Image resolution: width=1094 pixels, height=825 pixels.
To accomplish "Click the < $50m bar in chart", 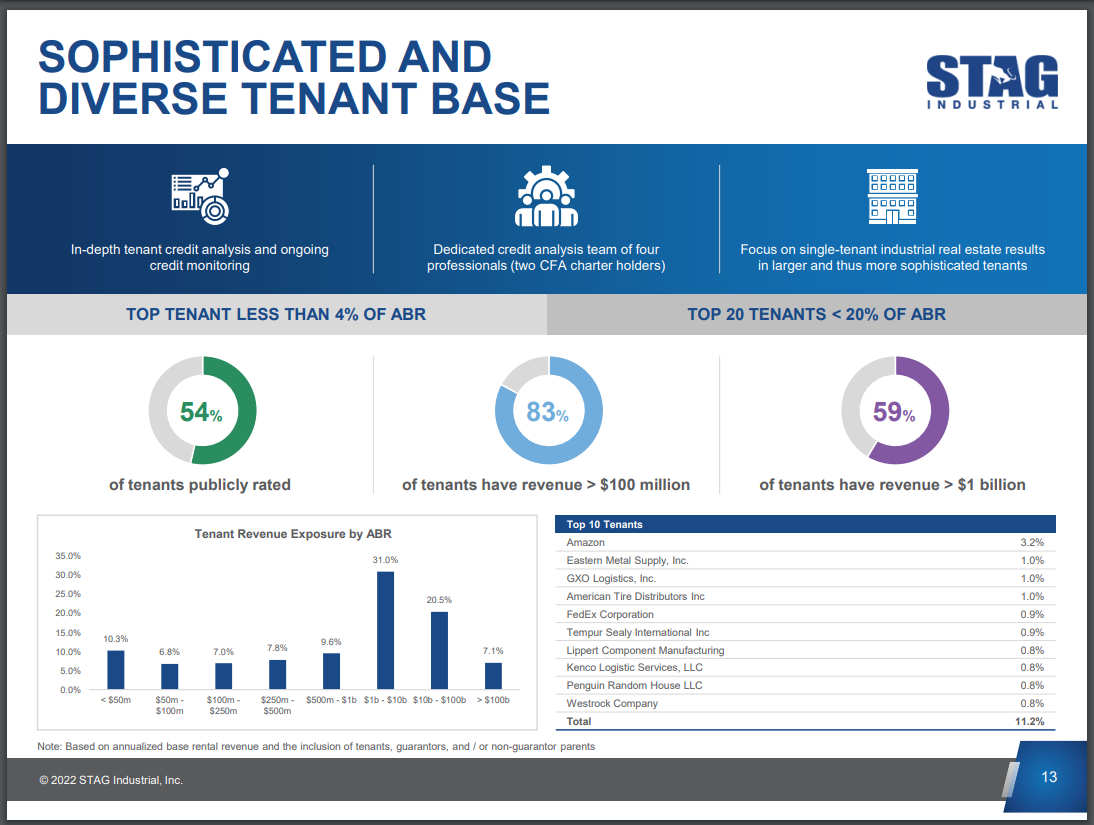I will (x=116, y=670).
